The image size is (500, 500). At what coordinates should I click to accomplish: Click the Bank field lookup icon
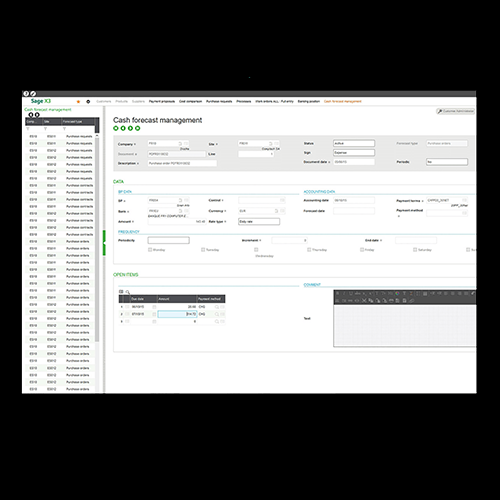[180, 211]
